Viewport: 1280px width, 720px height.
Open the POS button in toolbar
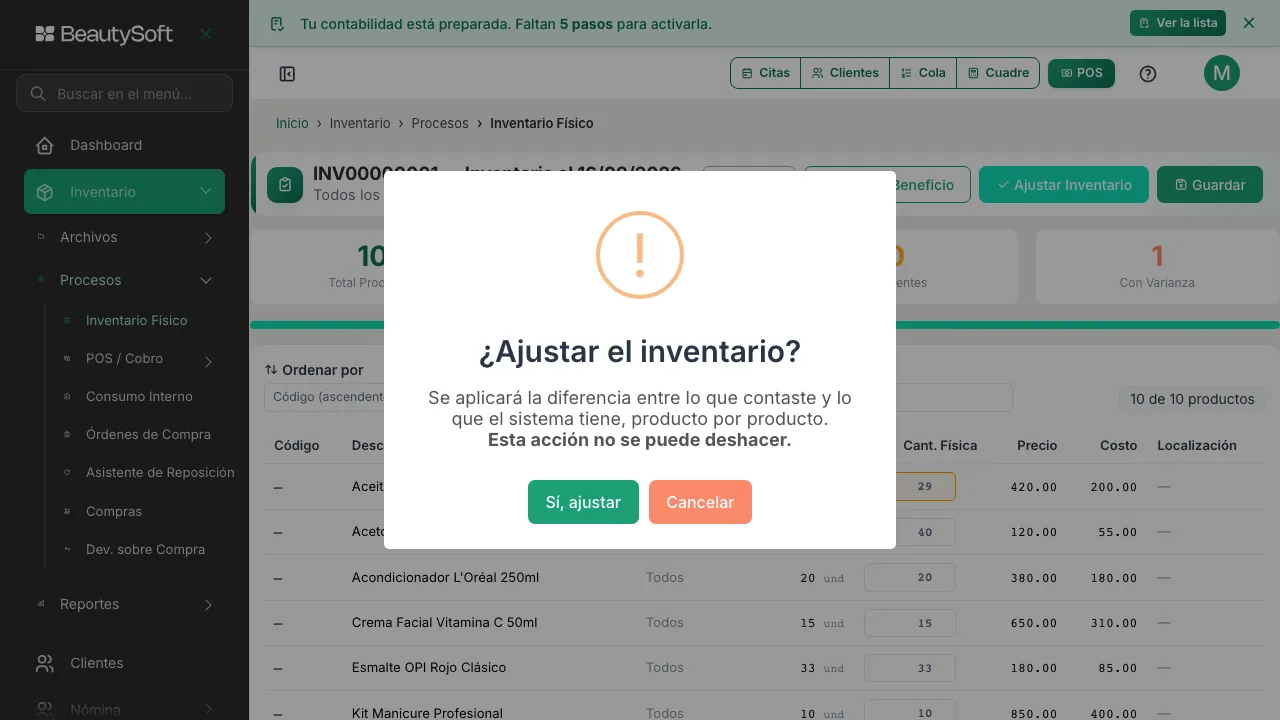point(1081,73)
